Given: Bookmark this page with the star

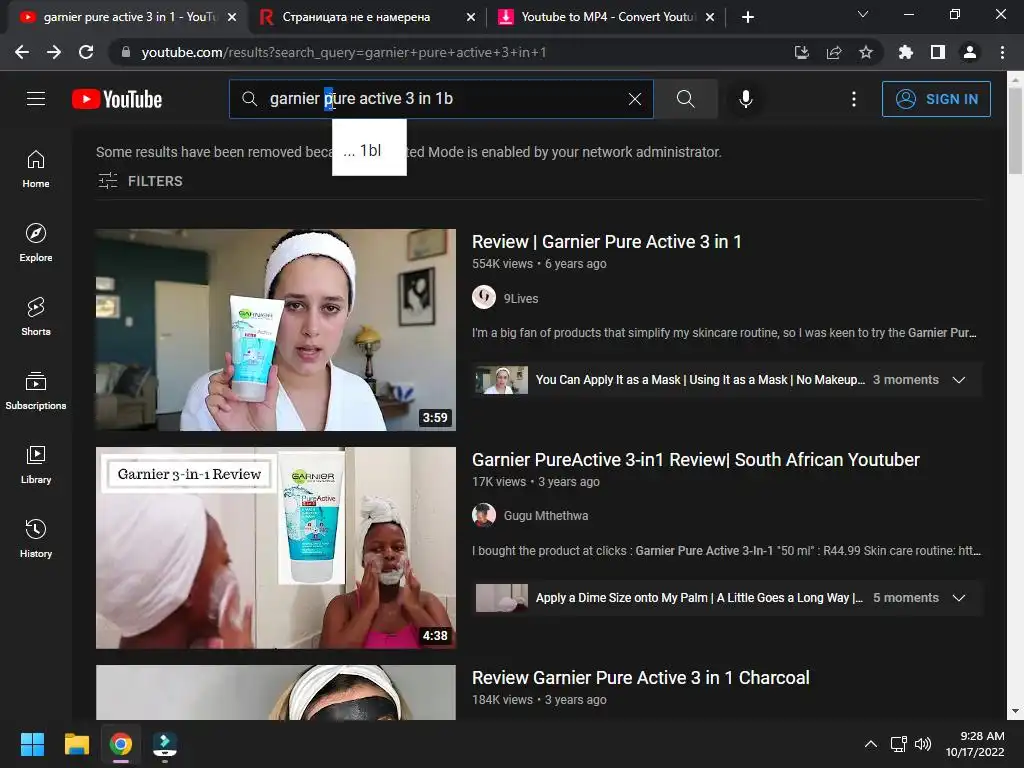Looking at the screenshot, I should tap(866, 52).
